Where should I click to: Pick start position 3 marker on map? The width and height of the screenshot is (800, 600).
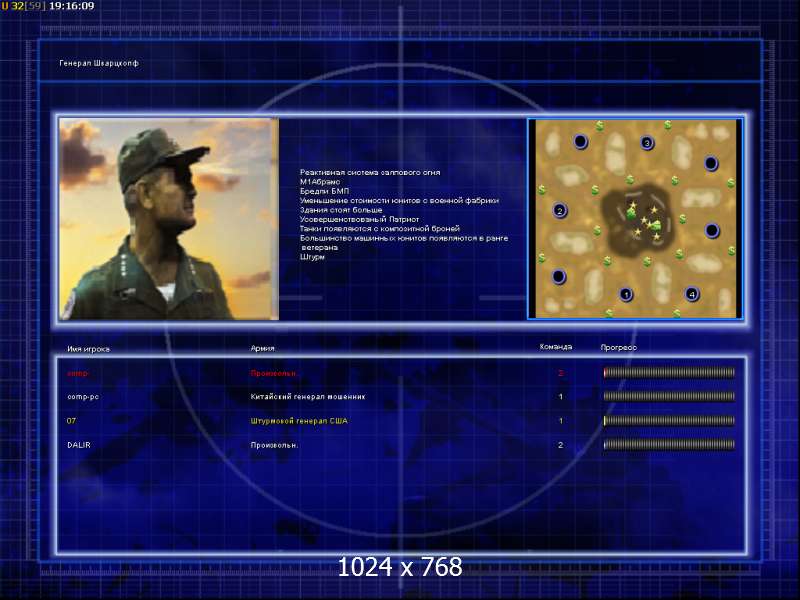pos(647,143)
